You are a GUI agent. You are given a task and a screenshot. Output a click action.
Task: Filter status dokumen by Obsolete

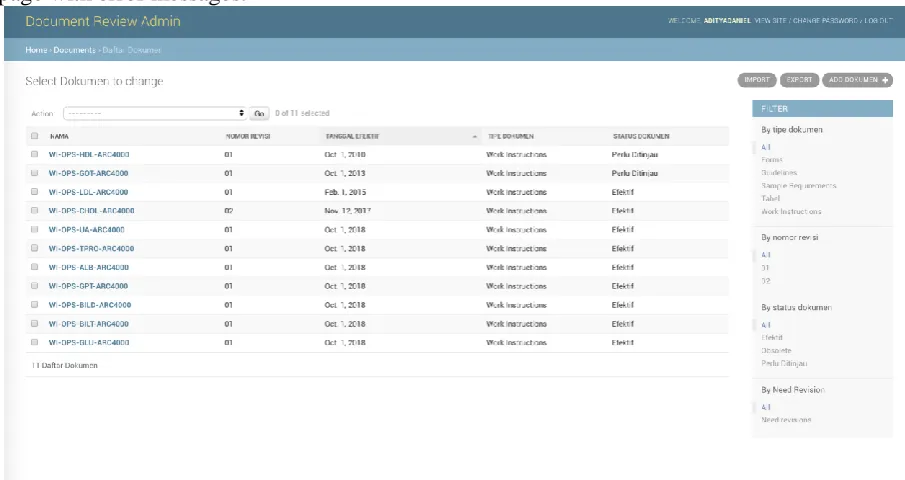click(776, 351)
